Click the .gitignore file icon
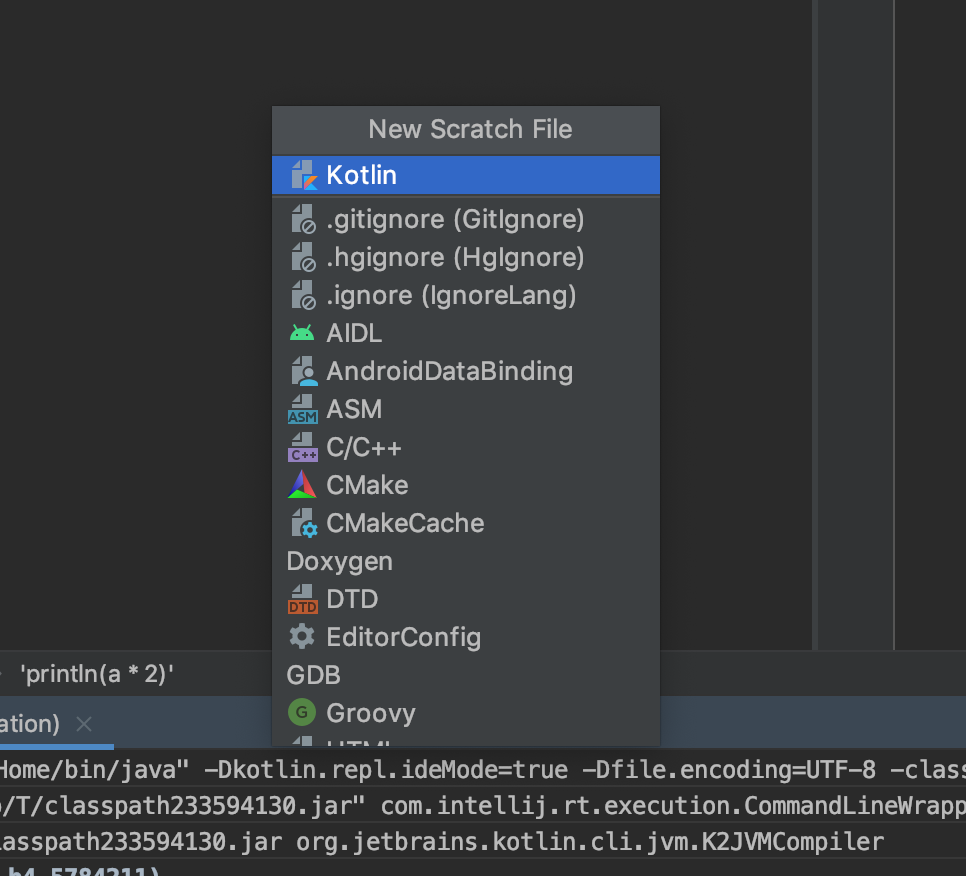Viewport: 966px width, 876px height. 303,219
